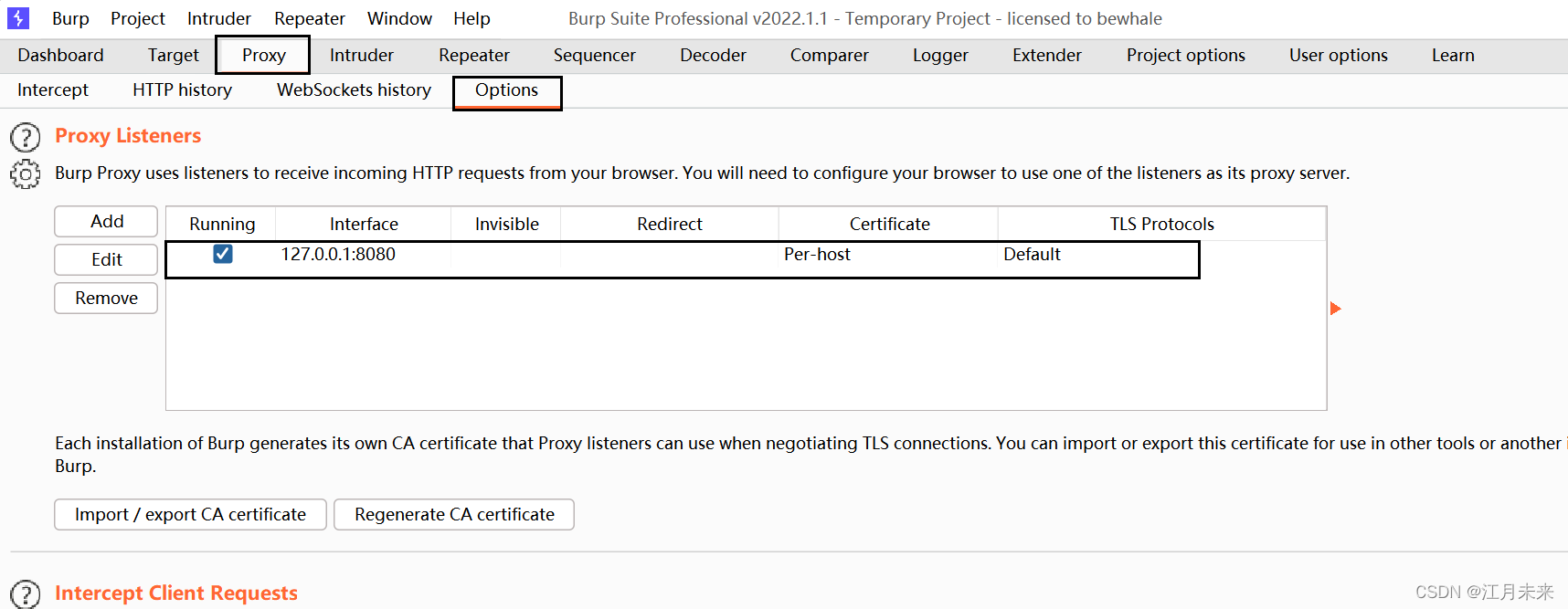The height and width of the screenshot is (609, 1568).
Task: Click the Edit listener button
Action: pos(106,259)
